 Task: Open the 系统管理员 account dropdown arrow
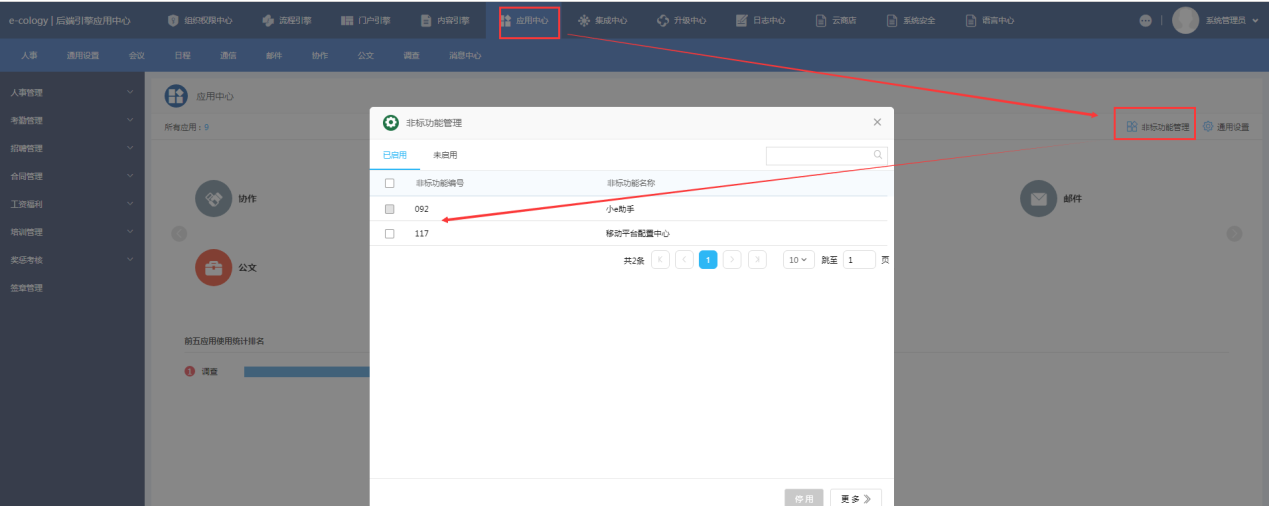point(1255,21)
